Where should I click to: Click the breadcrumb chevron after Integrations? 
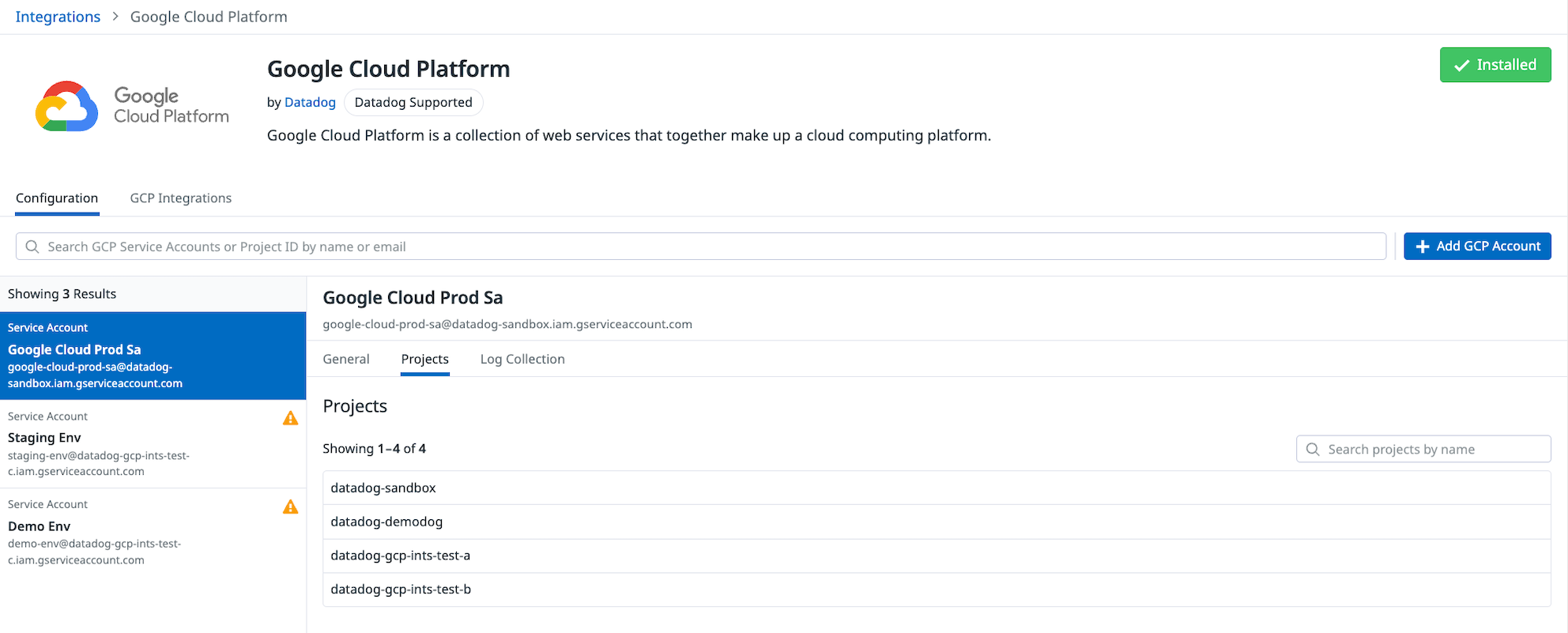pyautogui.click(x=115, y=16)
